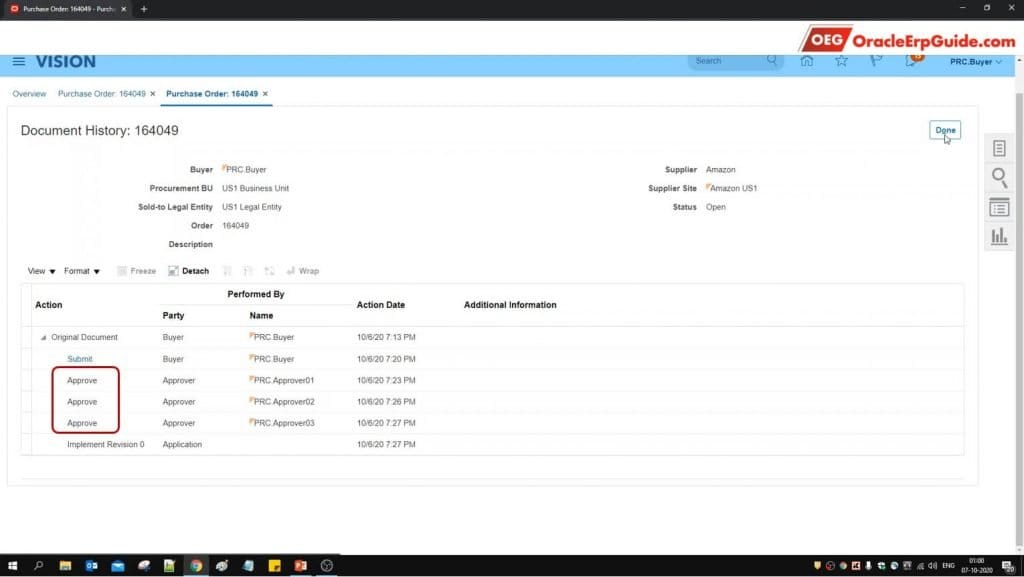This screenshot has width=1024, height=577.
Task: Click the Done button
Action: tap(944, 130)
